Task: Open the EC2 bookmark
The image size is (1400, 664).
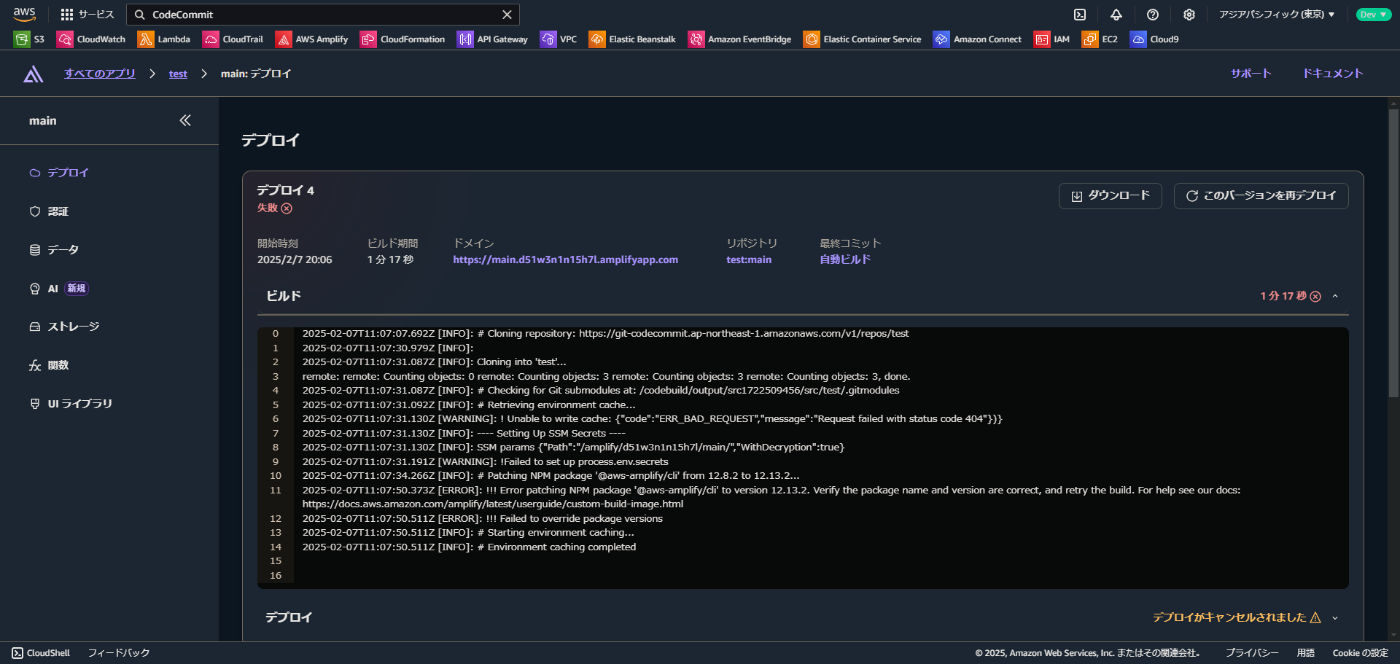Action: [1100, 39]
